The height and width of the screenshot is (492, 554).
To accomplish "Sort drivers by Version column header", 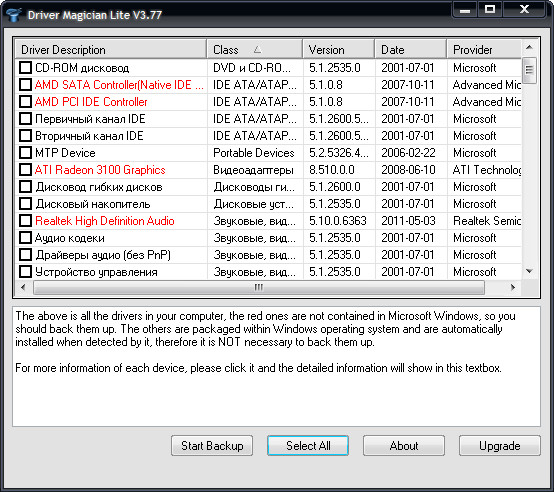I will (x=338, y=49).
